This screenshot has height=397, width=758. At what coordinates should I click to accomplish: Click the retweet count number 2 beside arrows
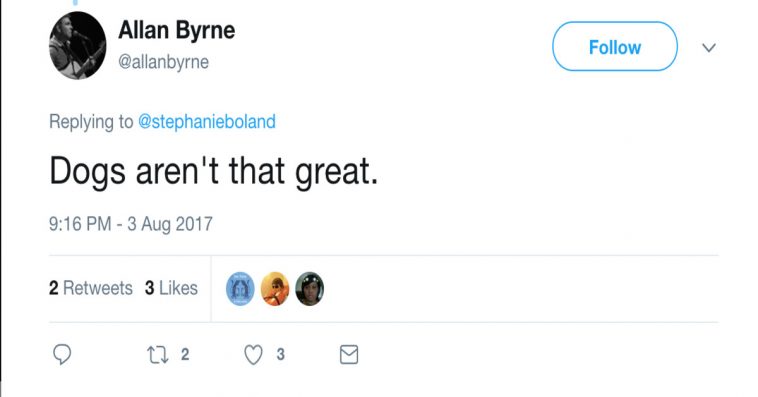pyautogui.click(x=185, y=354)
